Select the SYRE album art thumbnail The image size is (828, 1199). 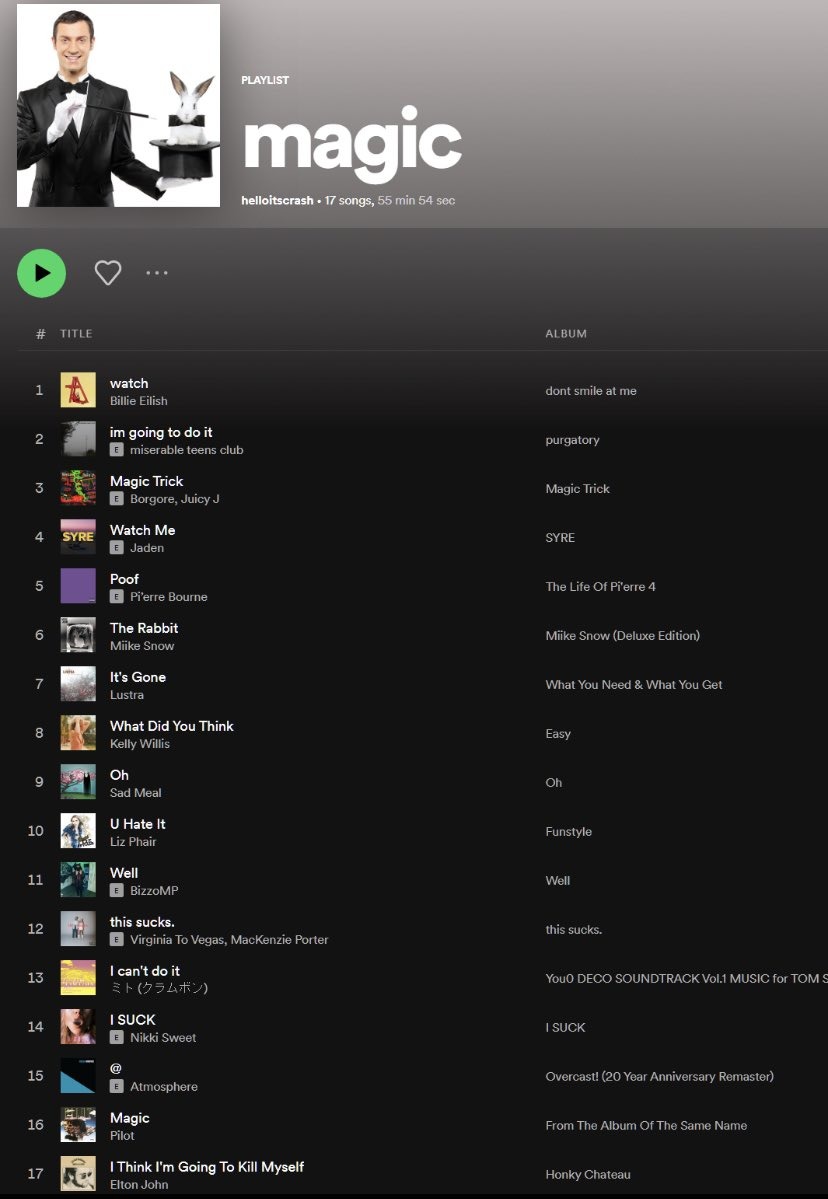78,537
